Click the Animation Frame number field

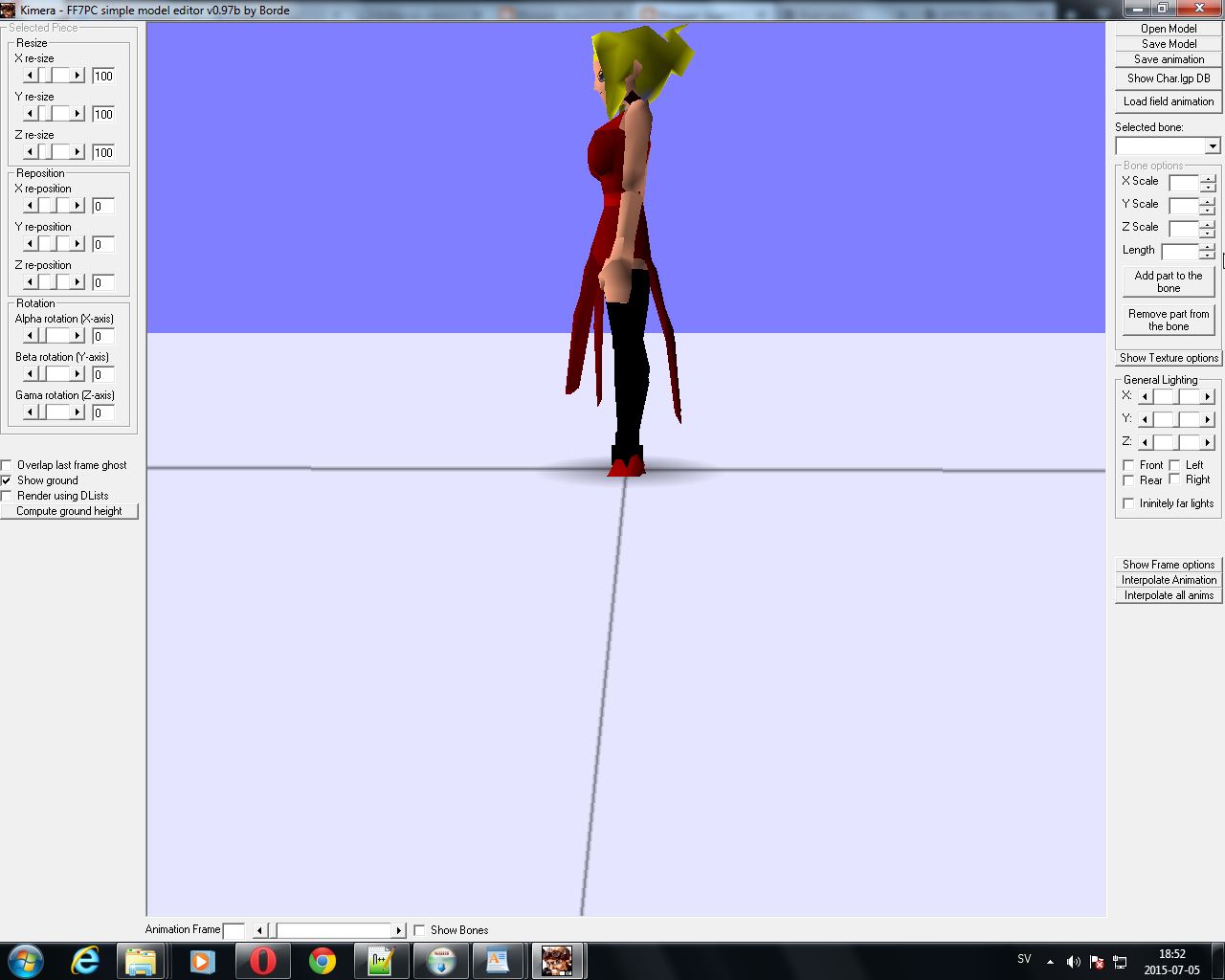point(234,930)
